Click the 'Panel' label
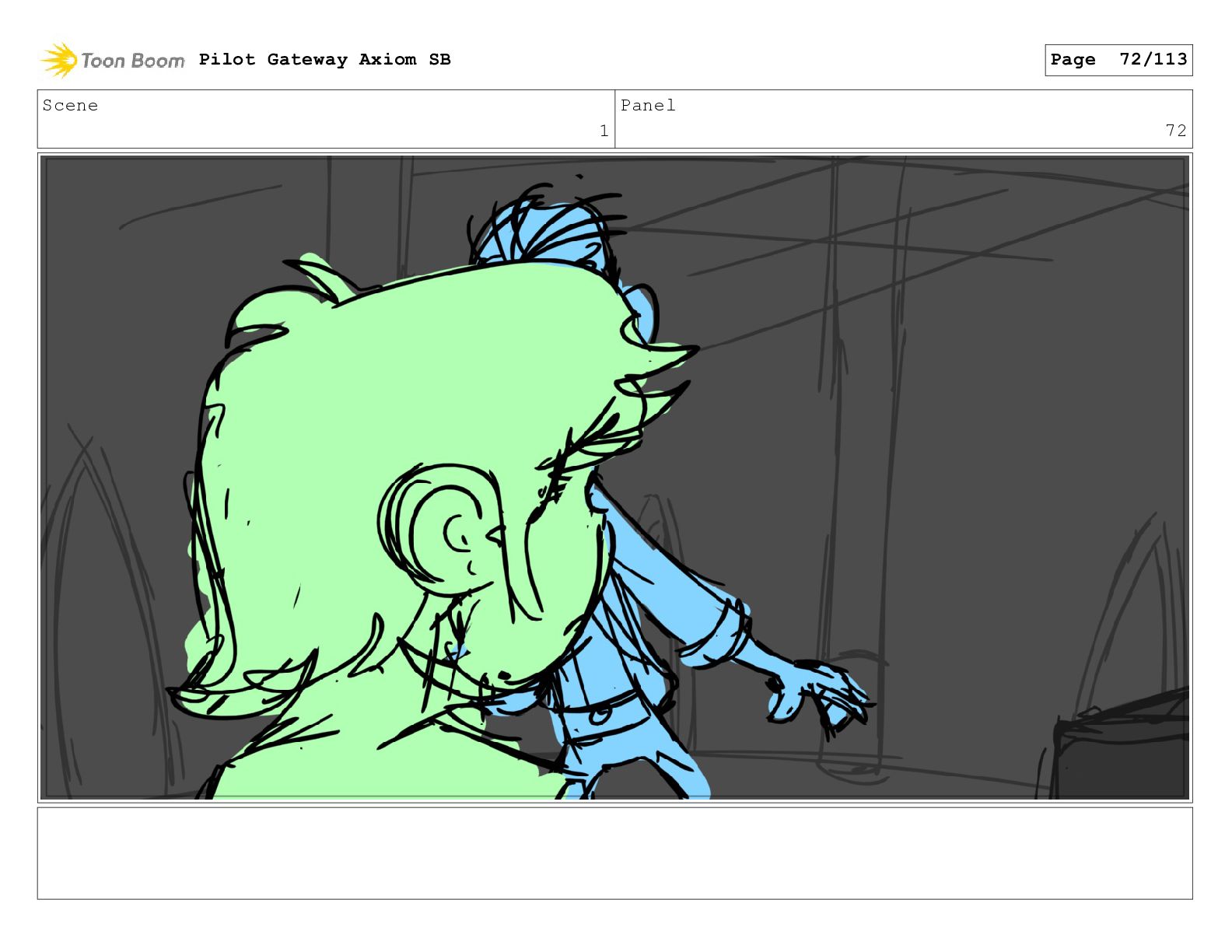 click(x=648, y=106)
